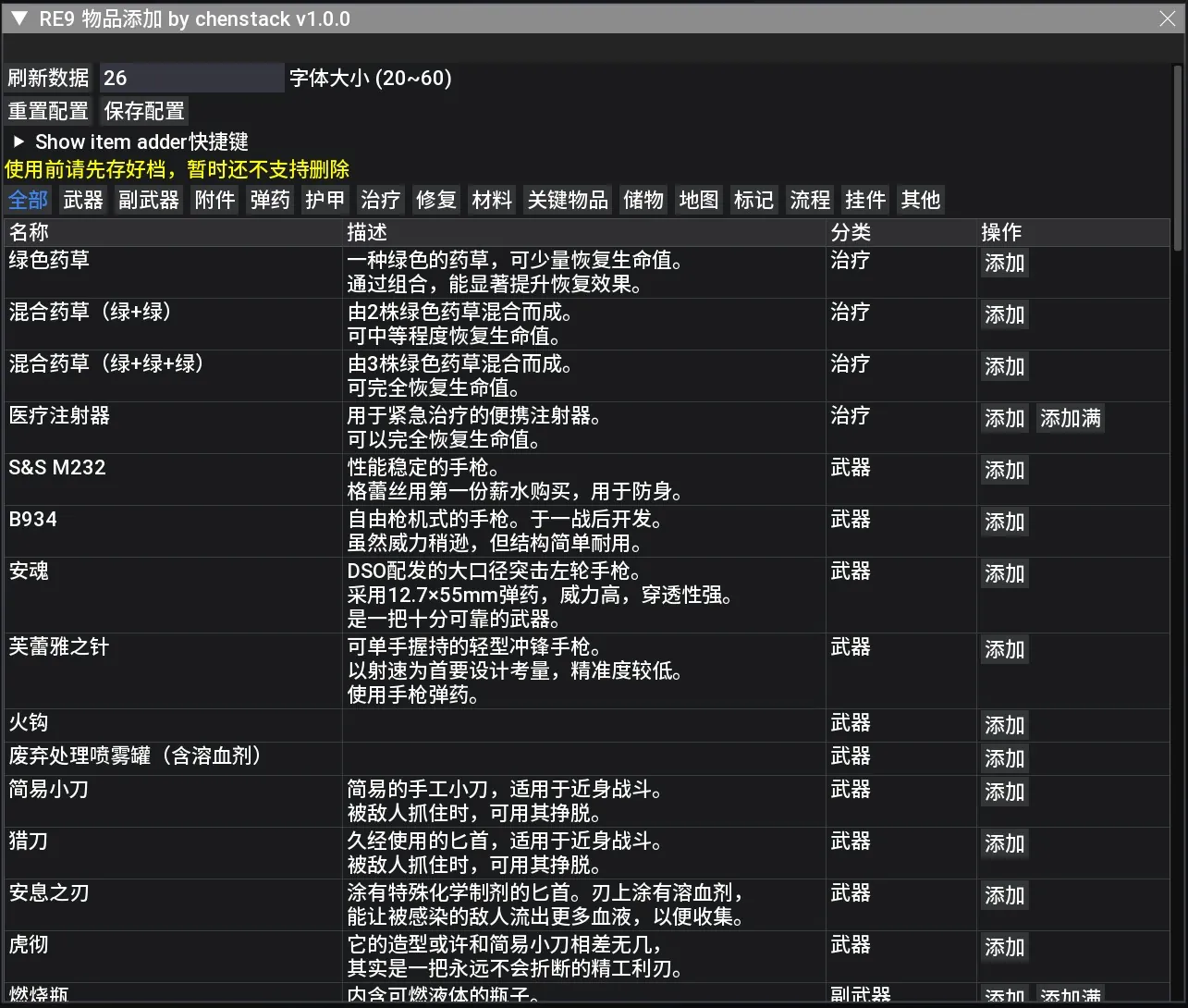The image size is (1188, 1008).
Task: Select the 全部 tab to show all items
Action: [27, 200]
